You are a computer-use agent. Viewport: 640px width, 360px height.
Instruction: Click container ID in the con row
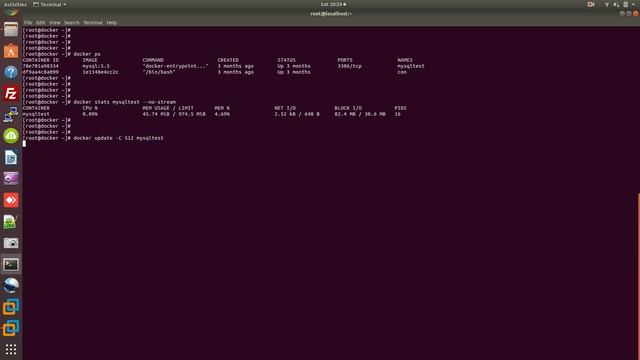click(x=40, y=72)
